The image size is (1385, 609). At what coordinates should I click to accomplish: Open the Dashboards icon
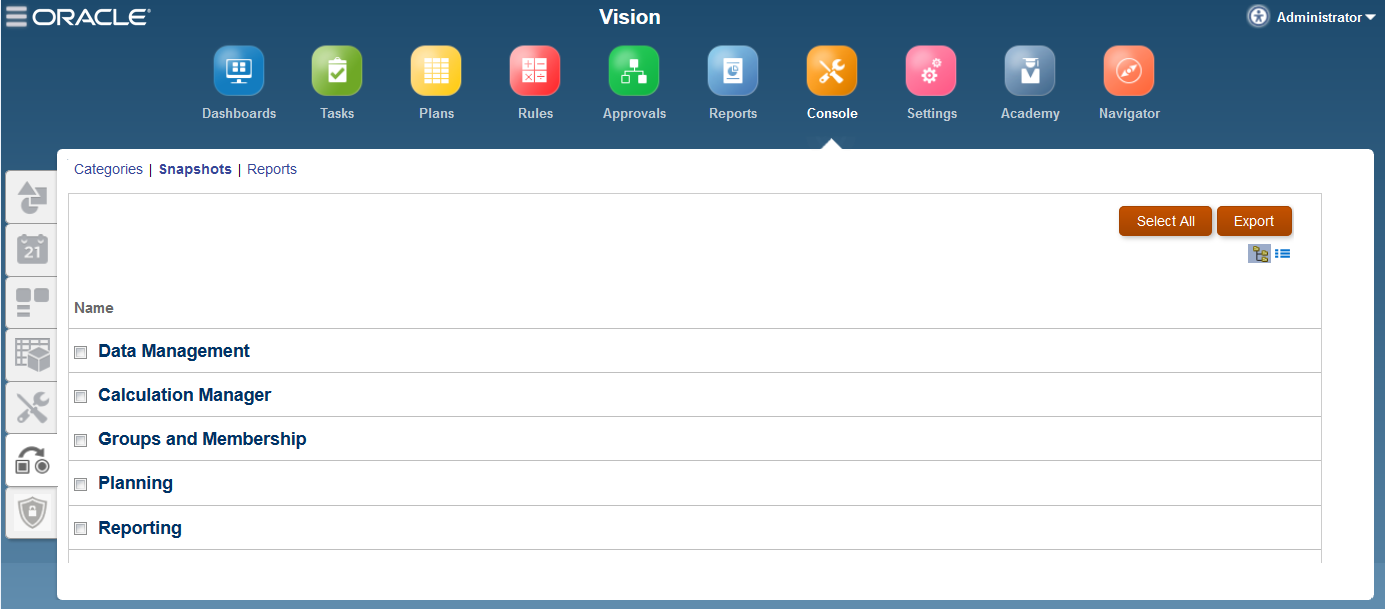(x=239, y=71)
